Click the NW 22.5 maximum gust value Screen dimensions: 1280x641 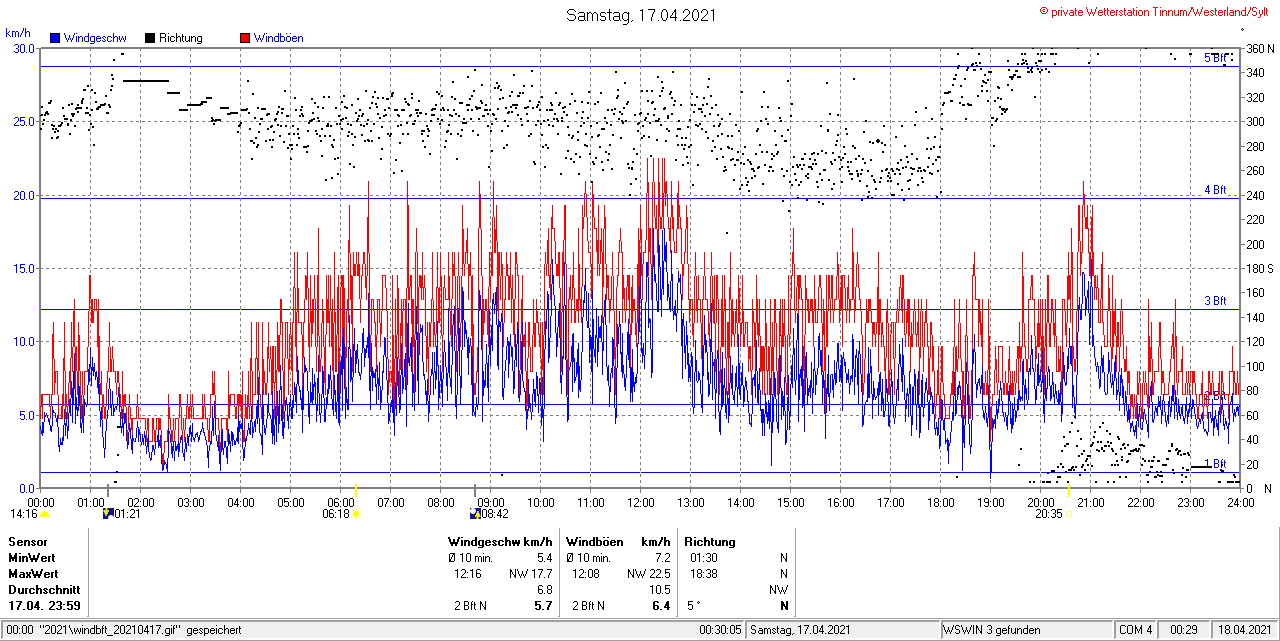tap(648, 574)
